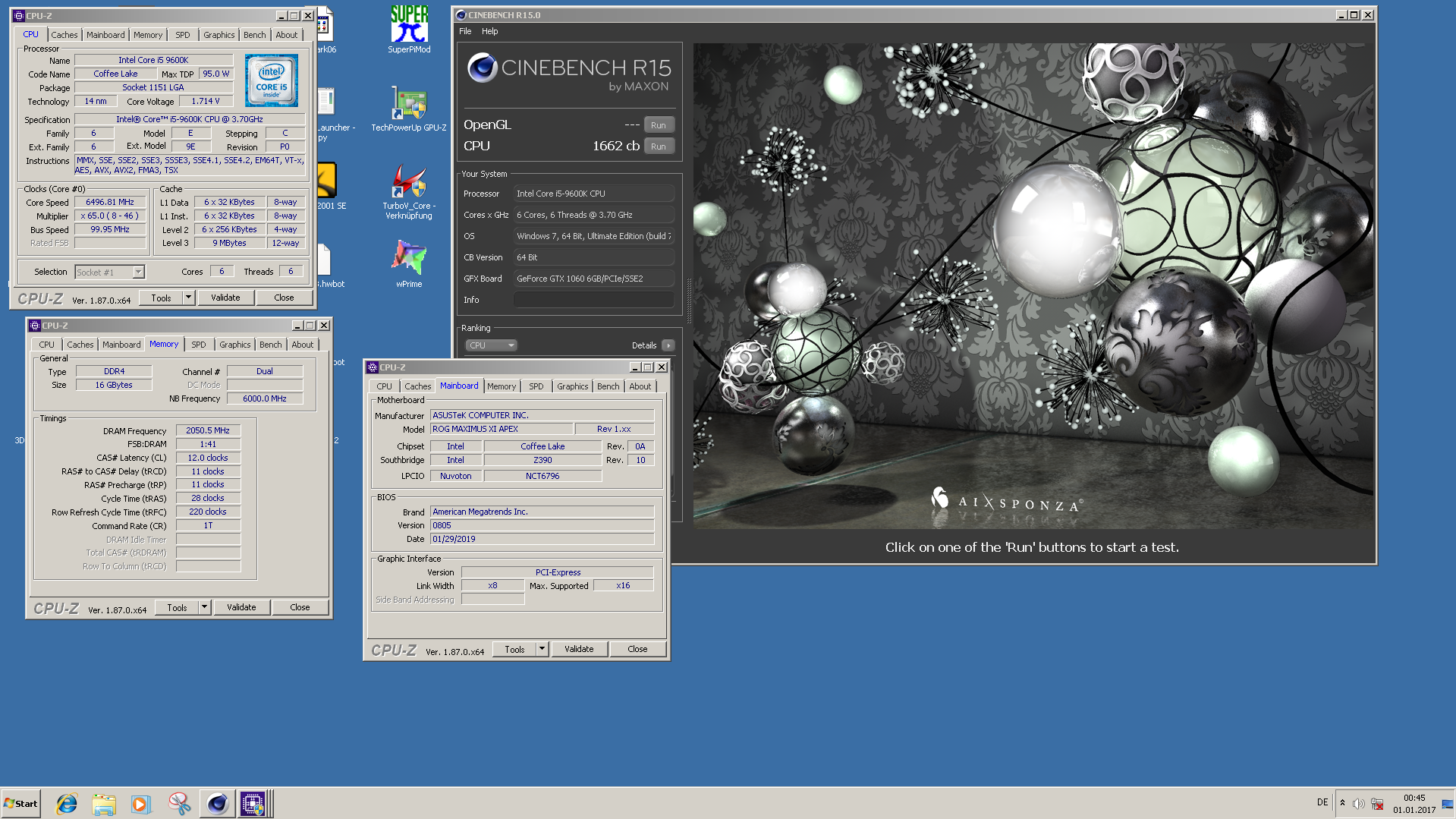1456x819 pixels.
Task: Open the Snipping Tool taskbar icon
Action: (x=179, y=804)
